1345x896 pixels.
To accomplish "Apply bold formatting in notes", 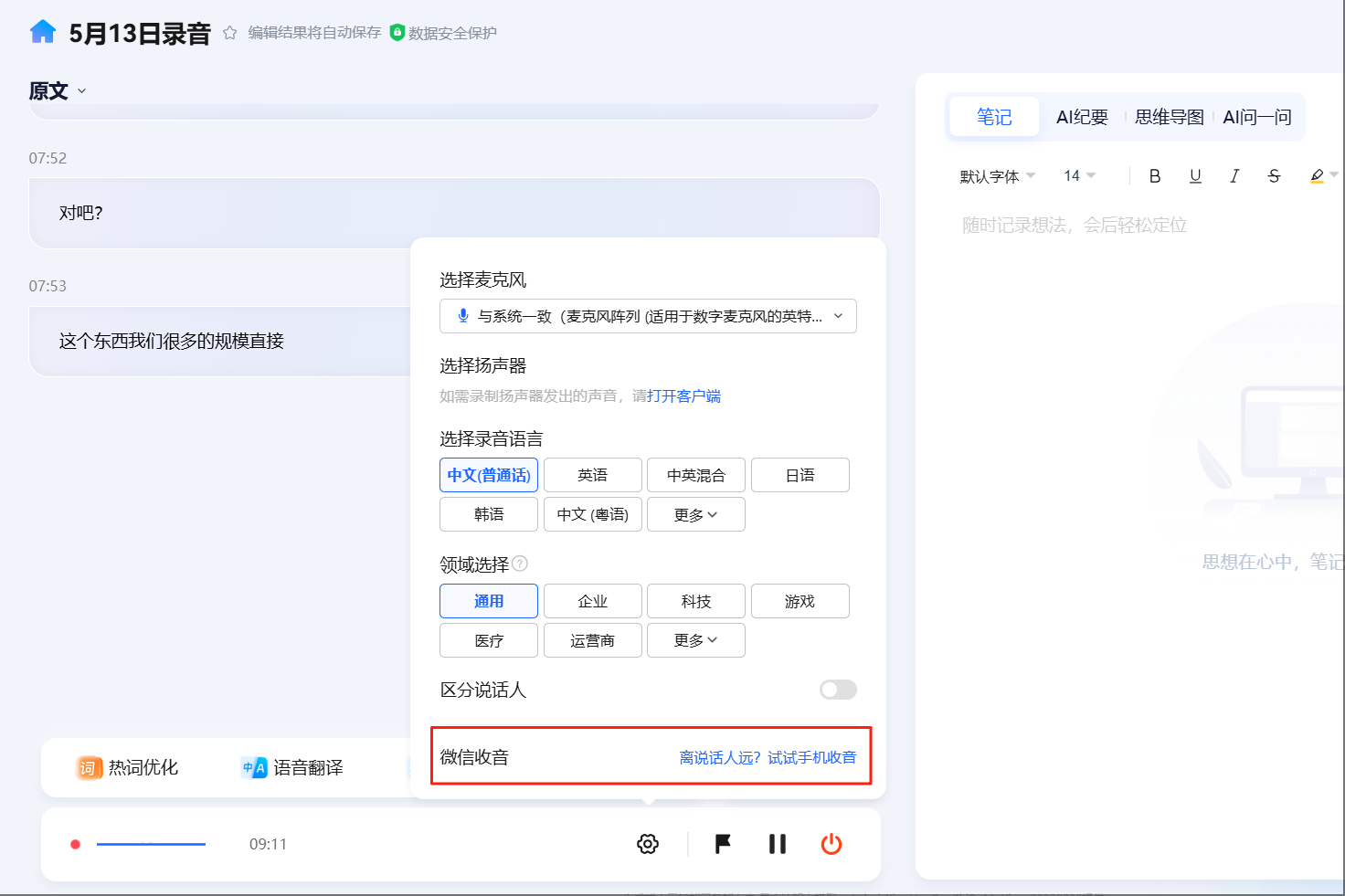I will point(1155,176).
